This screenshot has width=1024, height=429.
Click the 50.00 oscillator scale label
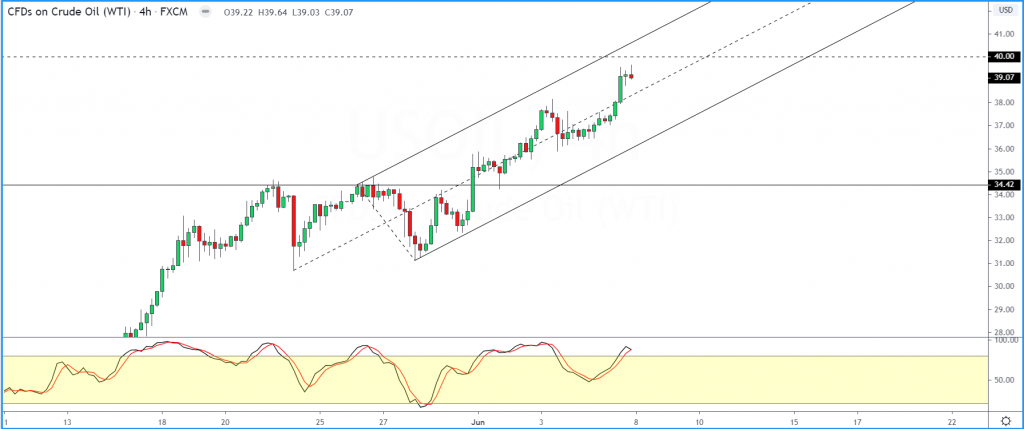point(1004,380)
